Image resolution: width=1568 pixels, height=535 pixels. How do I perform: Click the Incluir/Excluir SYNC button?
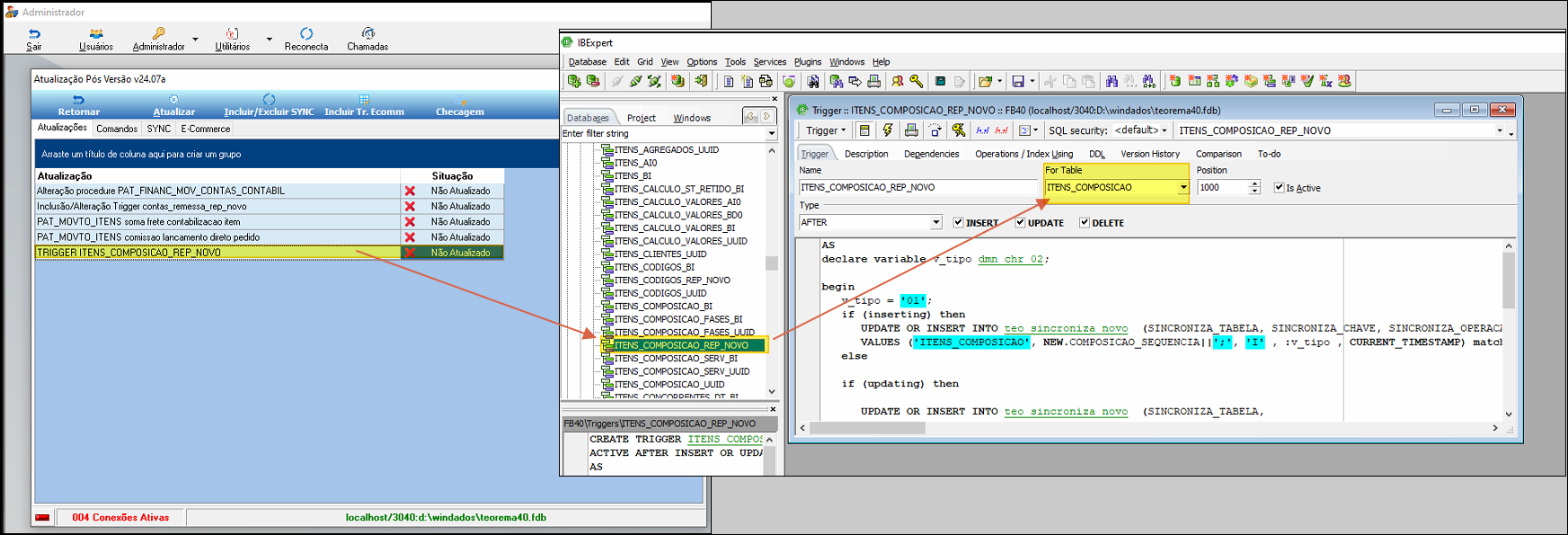point(269,105)
